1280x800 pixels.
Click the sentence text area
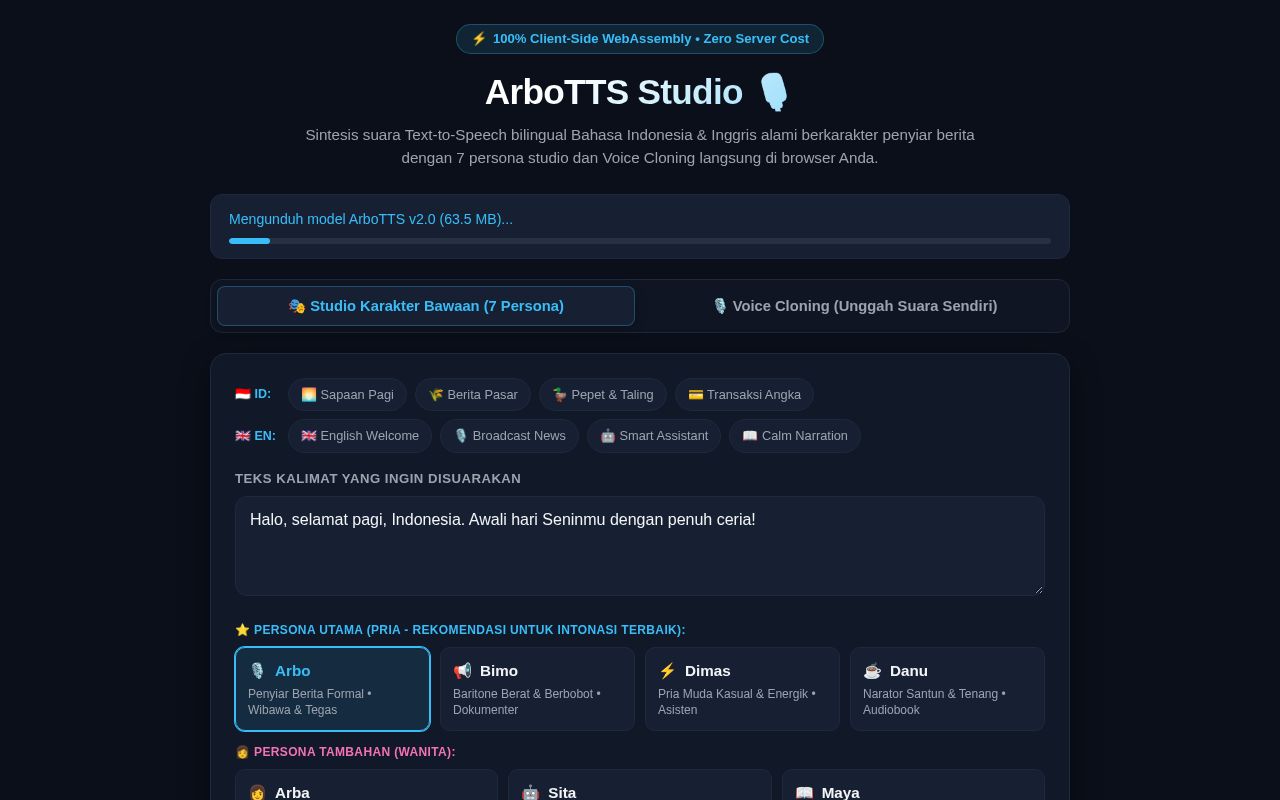tap(640, 546)
